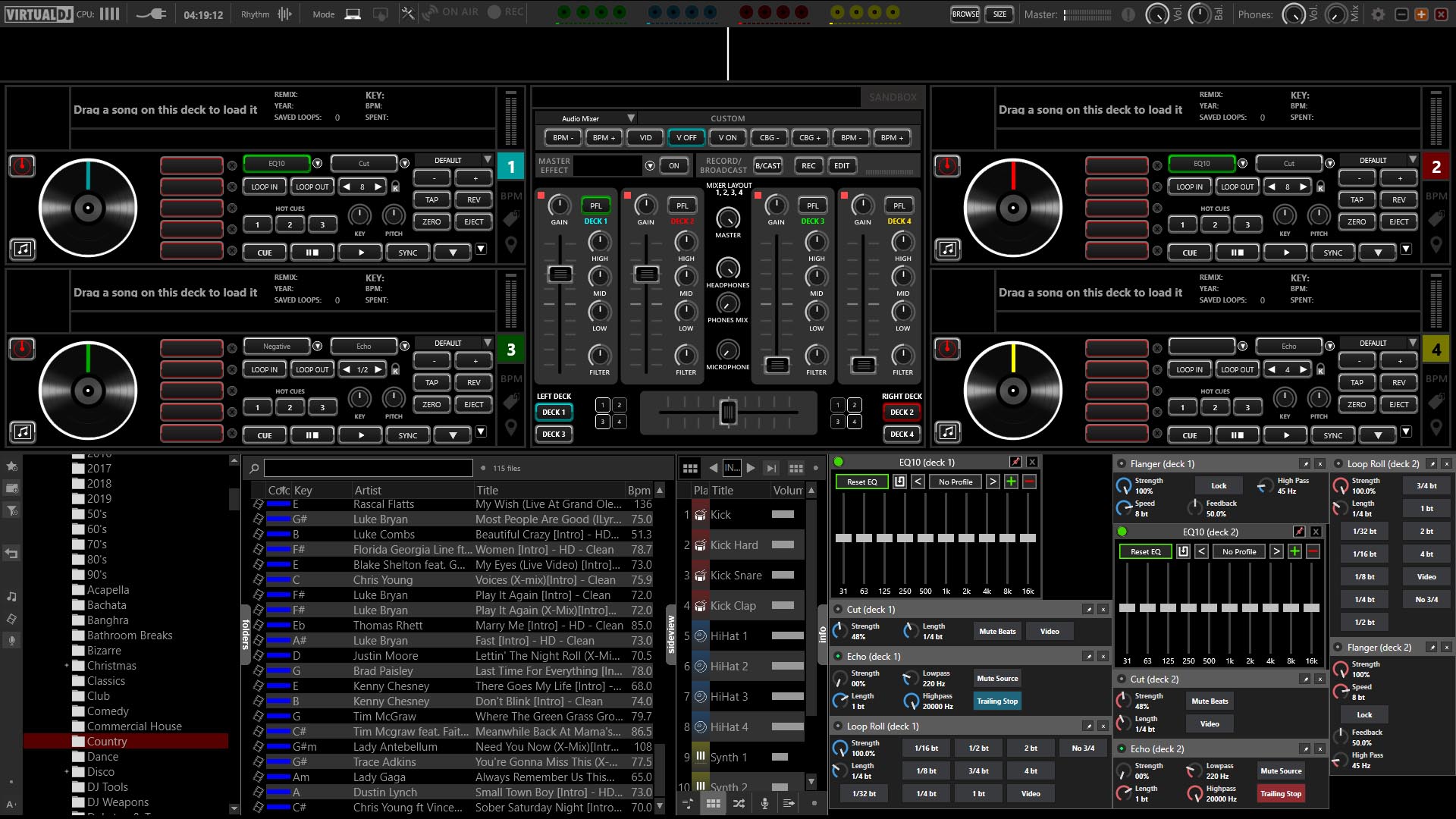Select the sideview vertical tab
The height and width of the screenshot is (819, 1456).
point(670,635)
